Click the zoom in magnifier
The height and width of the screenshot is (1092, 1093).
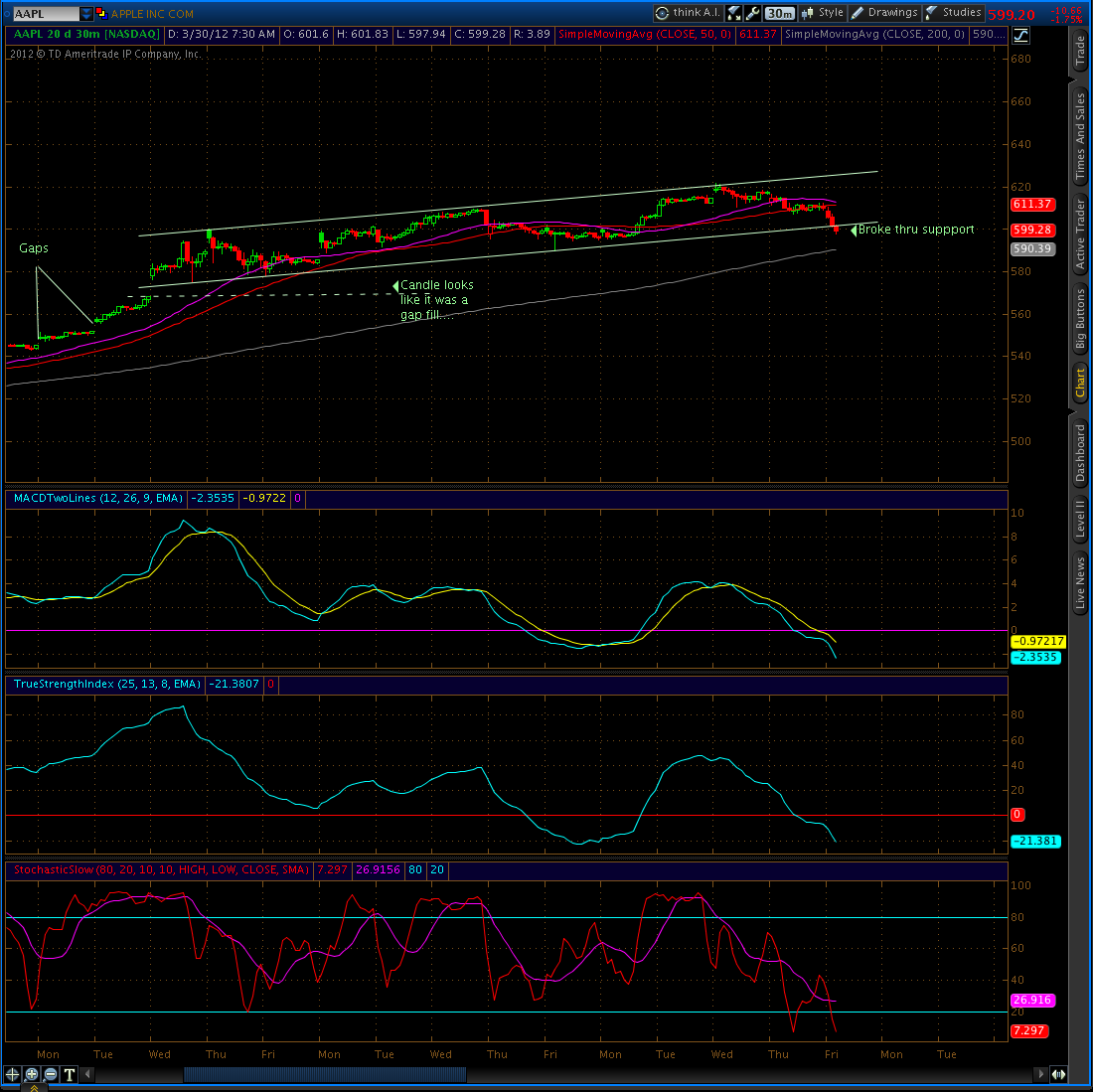tap(32, 1074)
